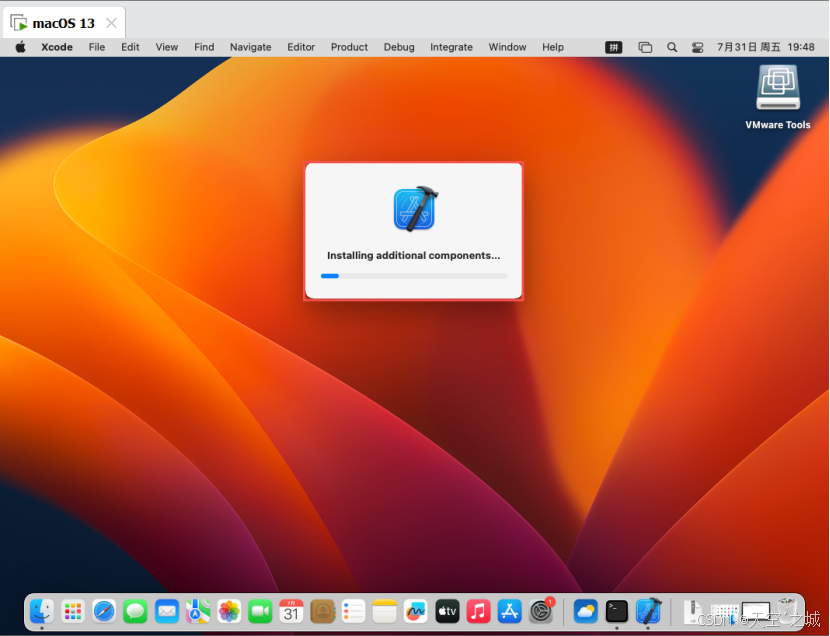
Task: Open Reminders from the dock
Action: [x=354, y=611]
